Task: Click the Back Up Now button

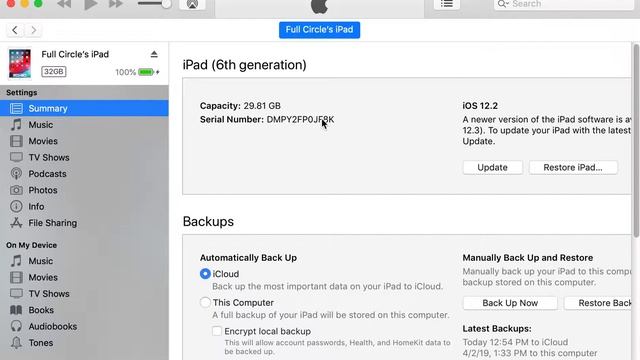Action: pyautogui.click(x=510, y=303)
